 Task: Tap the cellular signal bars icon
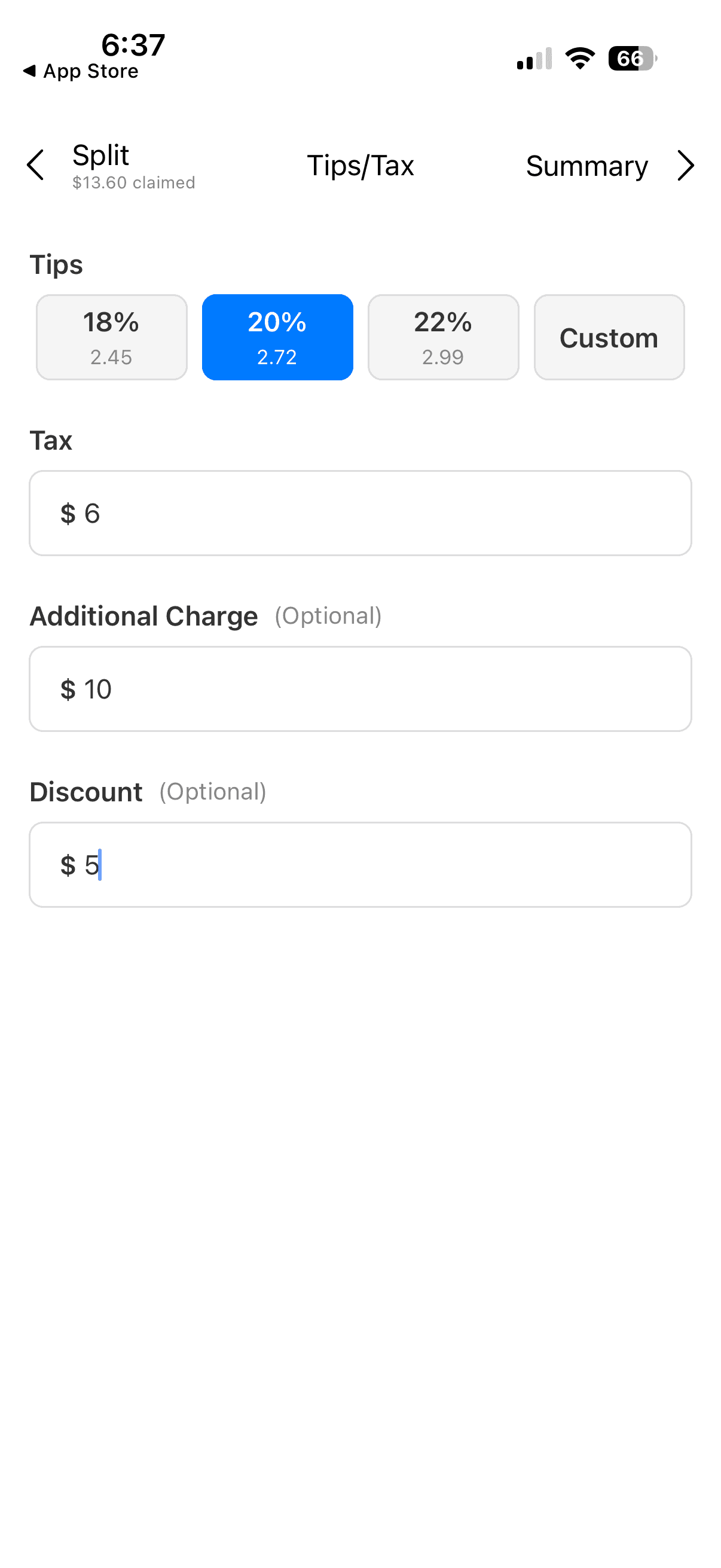point(534,59)
